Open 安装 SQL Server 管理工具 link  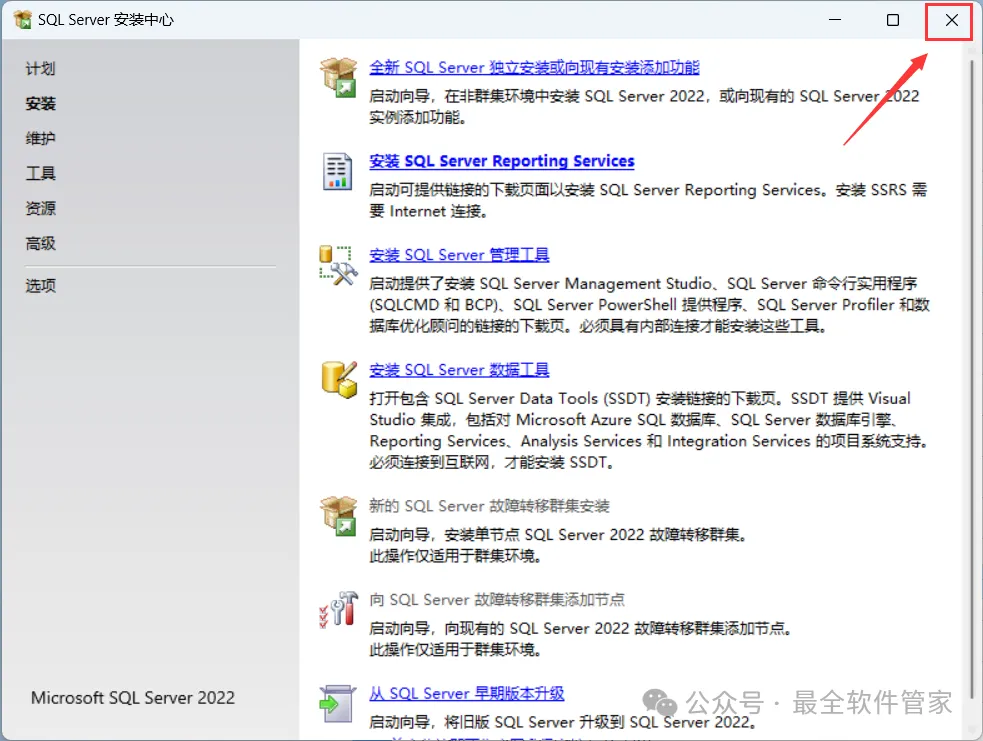[459, 255]
